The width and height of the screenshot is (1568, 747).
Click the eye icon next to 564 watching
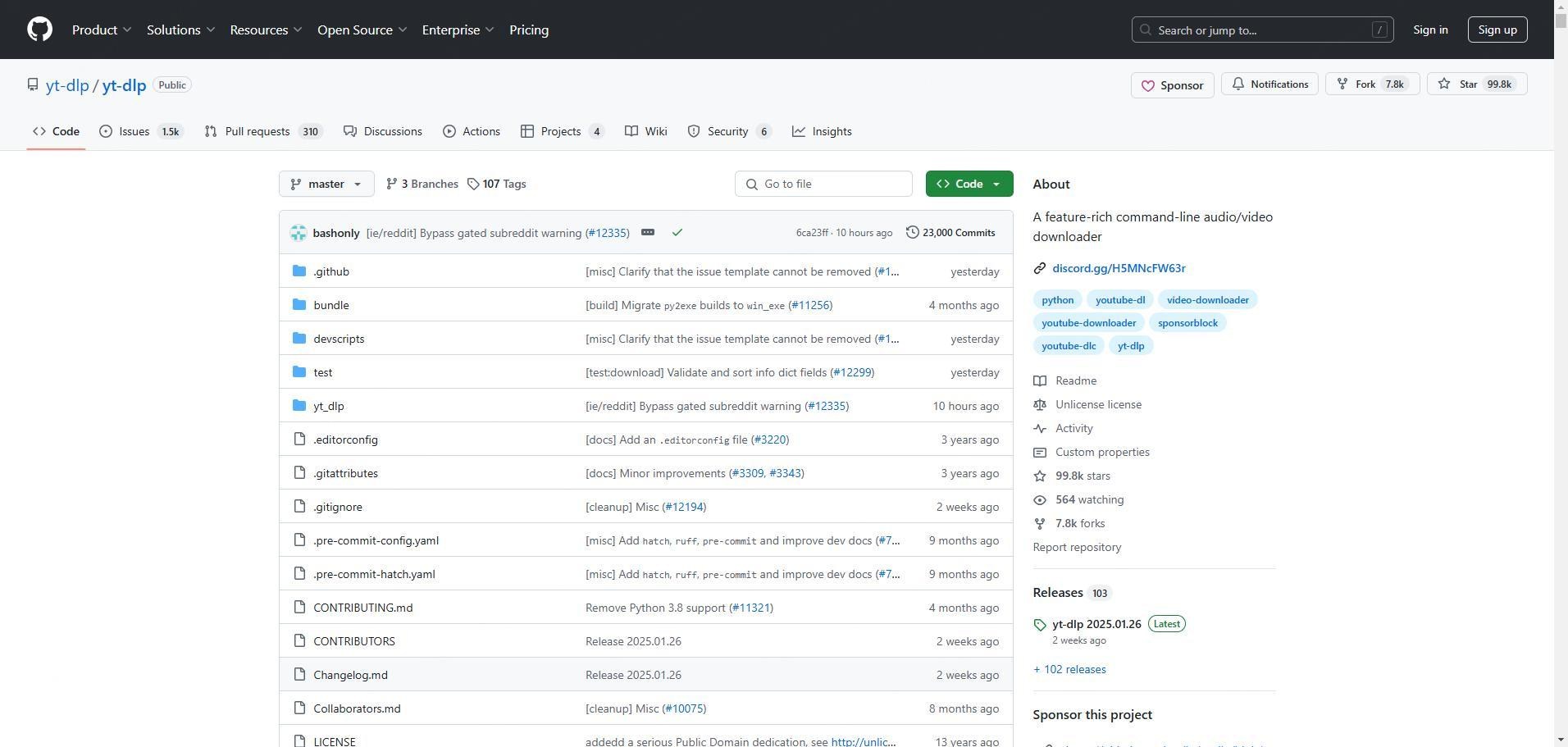click(1040, 499)
